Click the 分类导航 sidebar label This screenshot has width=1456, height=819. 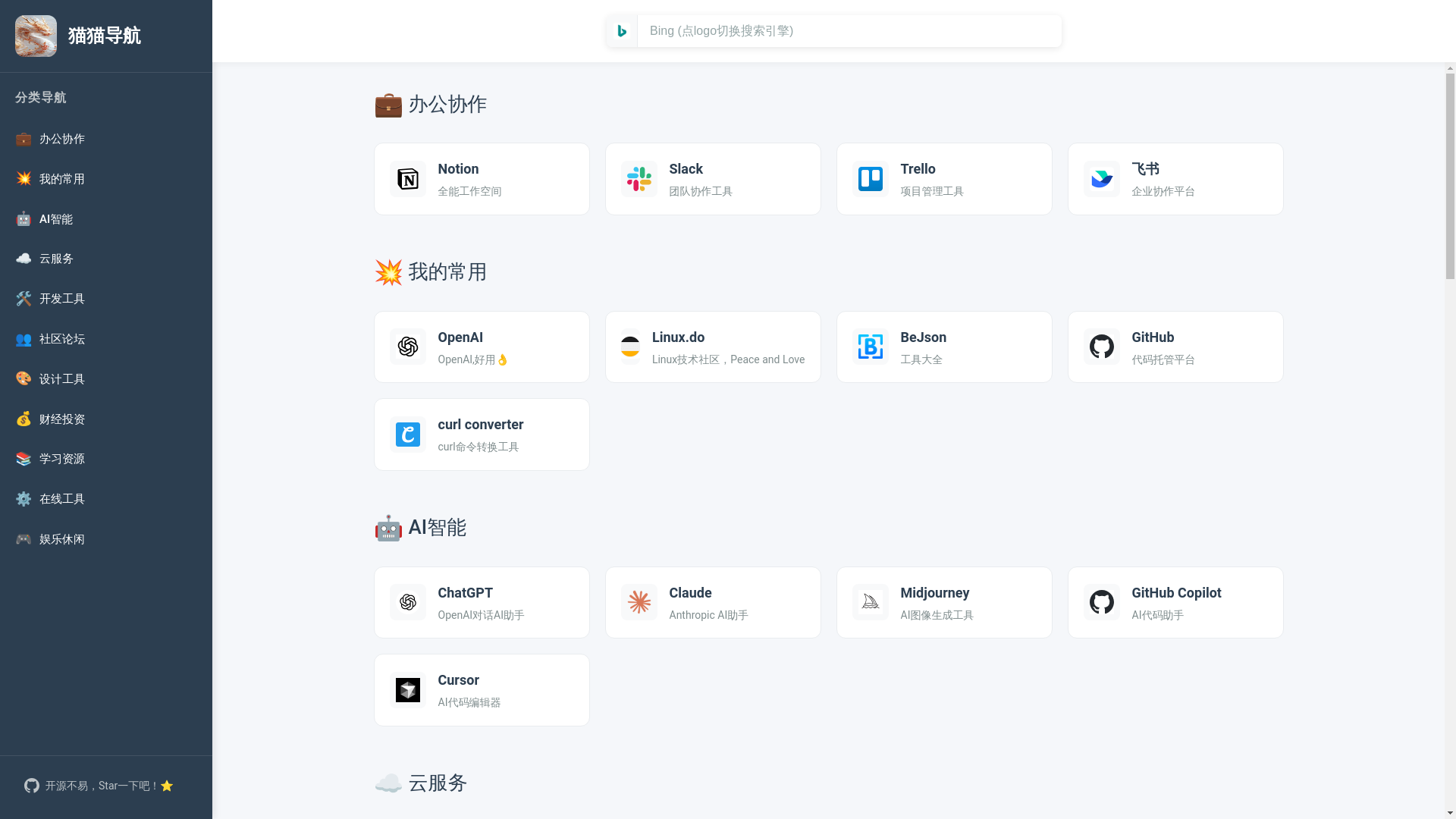click(40, 97)
